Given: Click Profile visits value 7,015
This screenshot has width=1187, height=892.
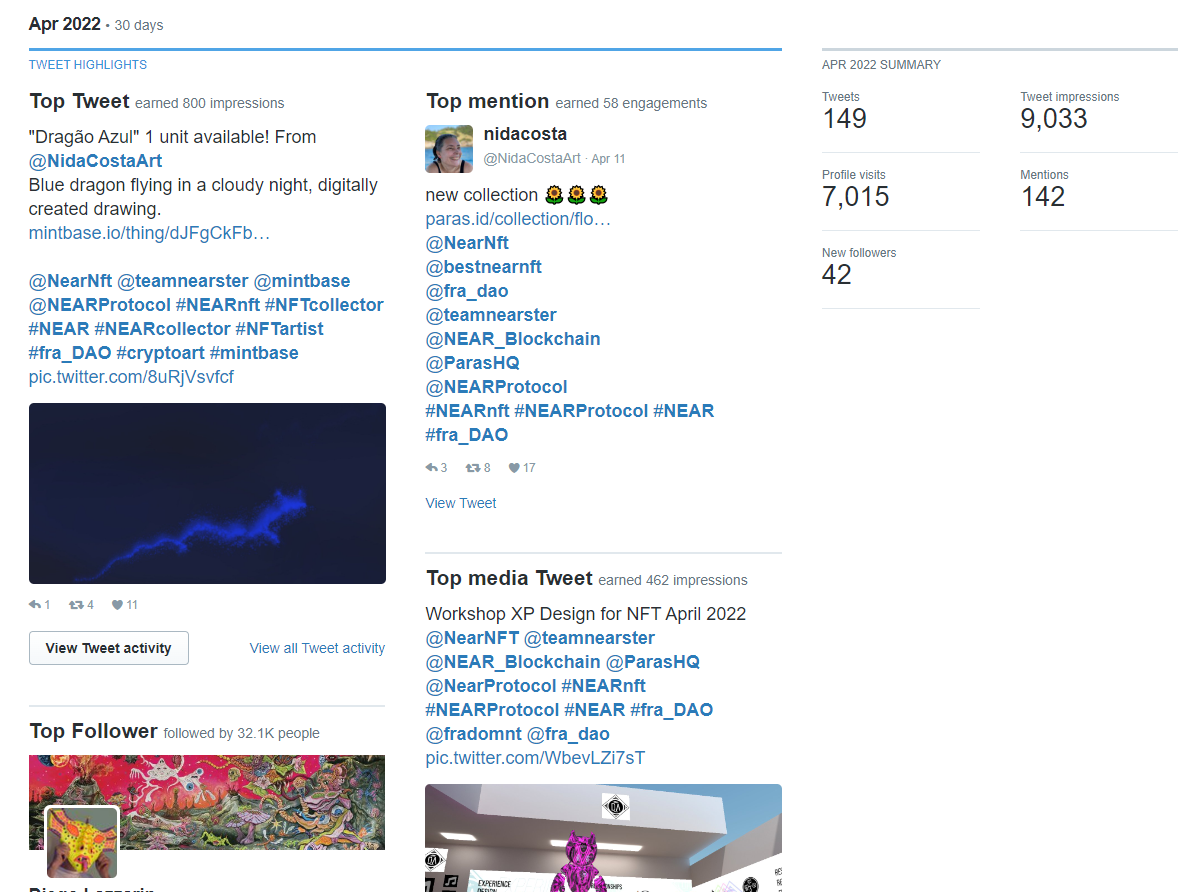Looking at the screenshot, I should pyautogui.click(x=855, y=197).
